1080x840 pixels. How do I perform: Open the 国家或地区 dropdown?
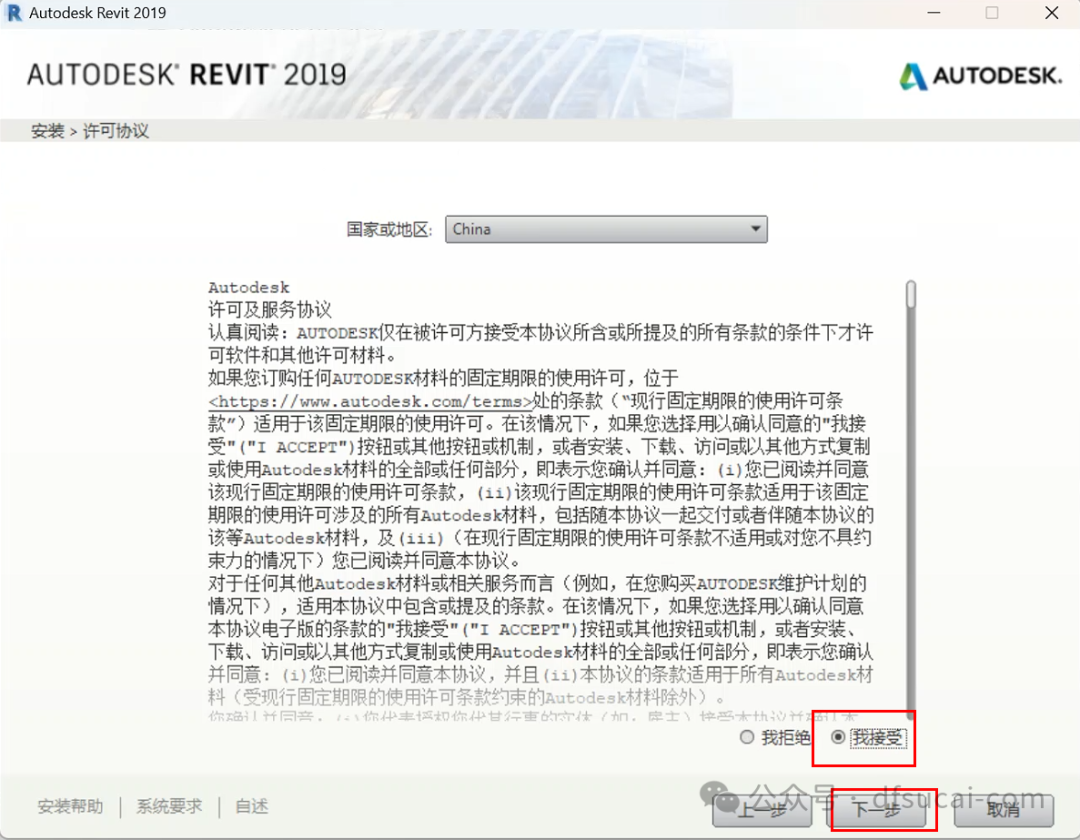pyautogui.click(x=605, y=229)
